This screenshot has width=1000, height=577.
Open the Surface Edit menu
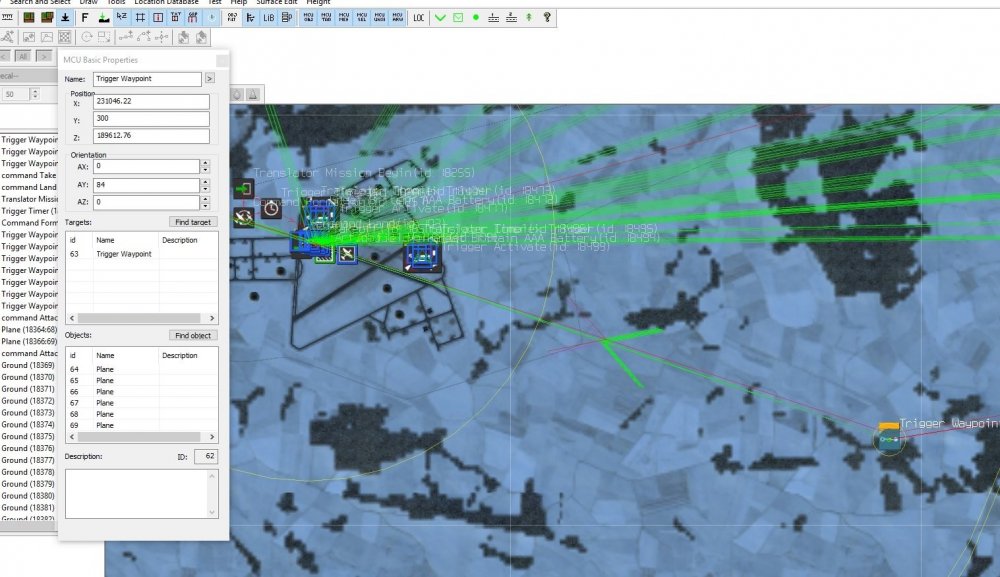click(x=277, y=3)
